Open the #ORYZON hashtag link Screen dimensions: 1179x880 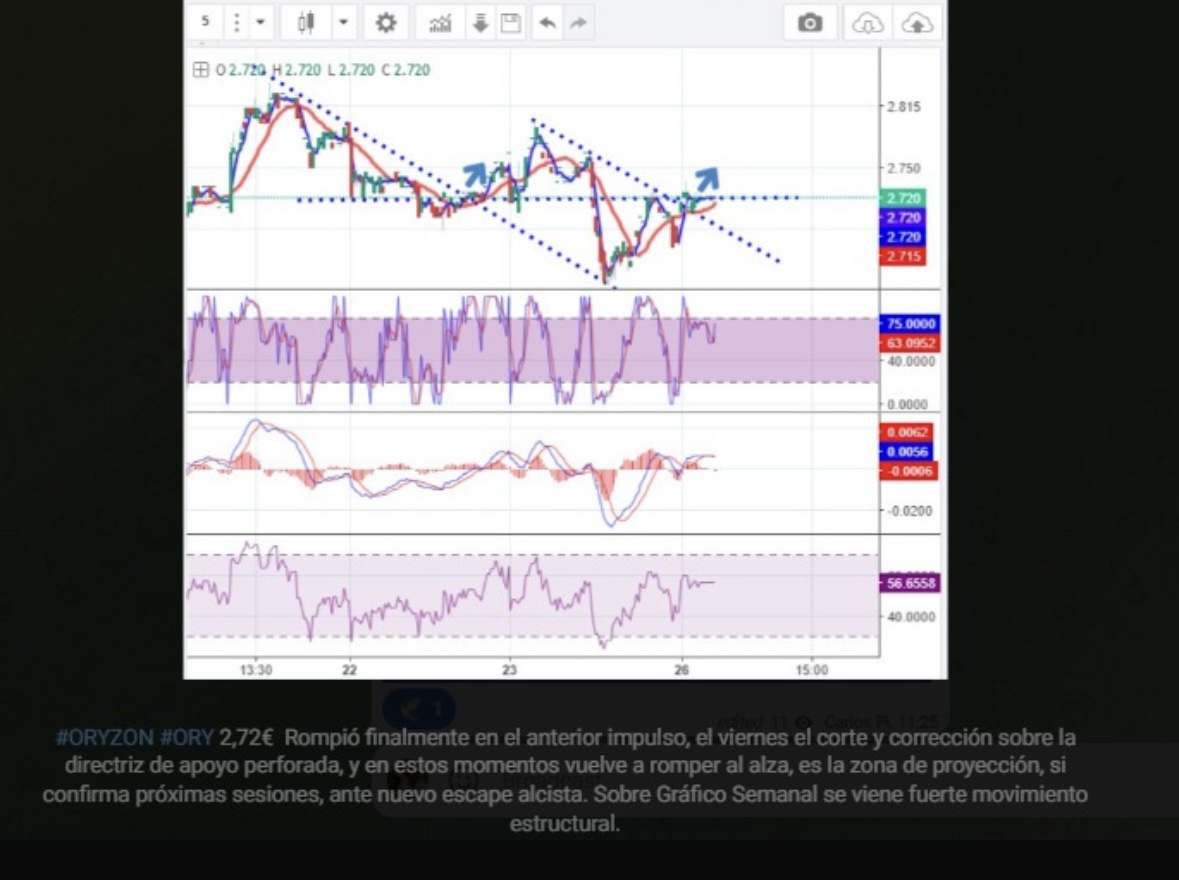105,737
